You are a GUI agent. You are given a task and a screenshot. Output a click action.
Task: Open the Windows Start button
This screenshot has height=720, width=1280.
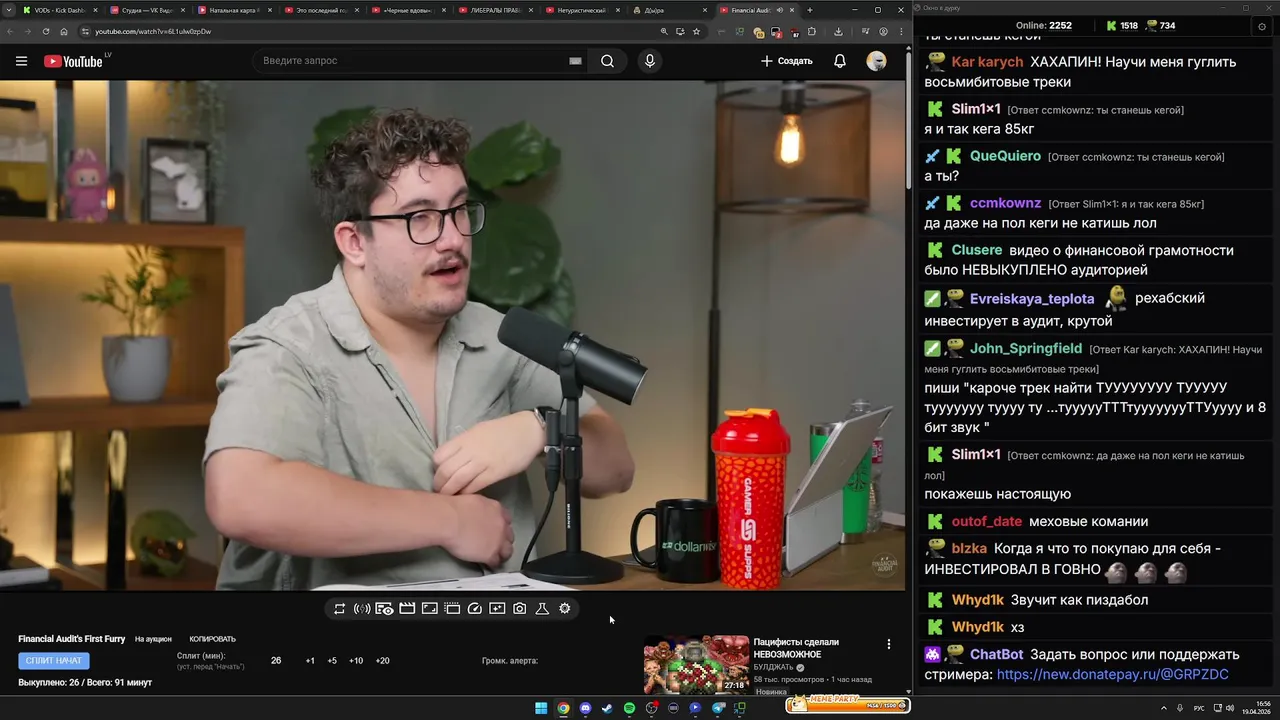coord(541,708)
